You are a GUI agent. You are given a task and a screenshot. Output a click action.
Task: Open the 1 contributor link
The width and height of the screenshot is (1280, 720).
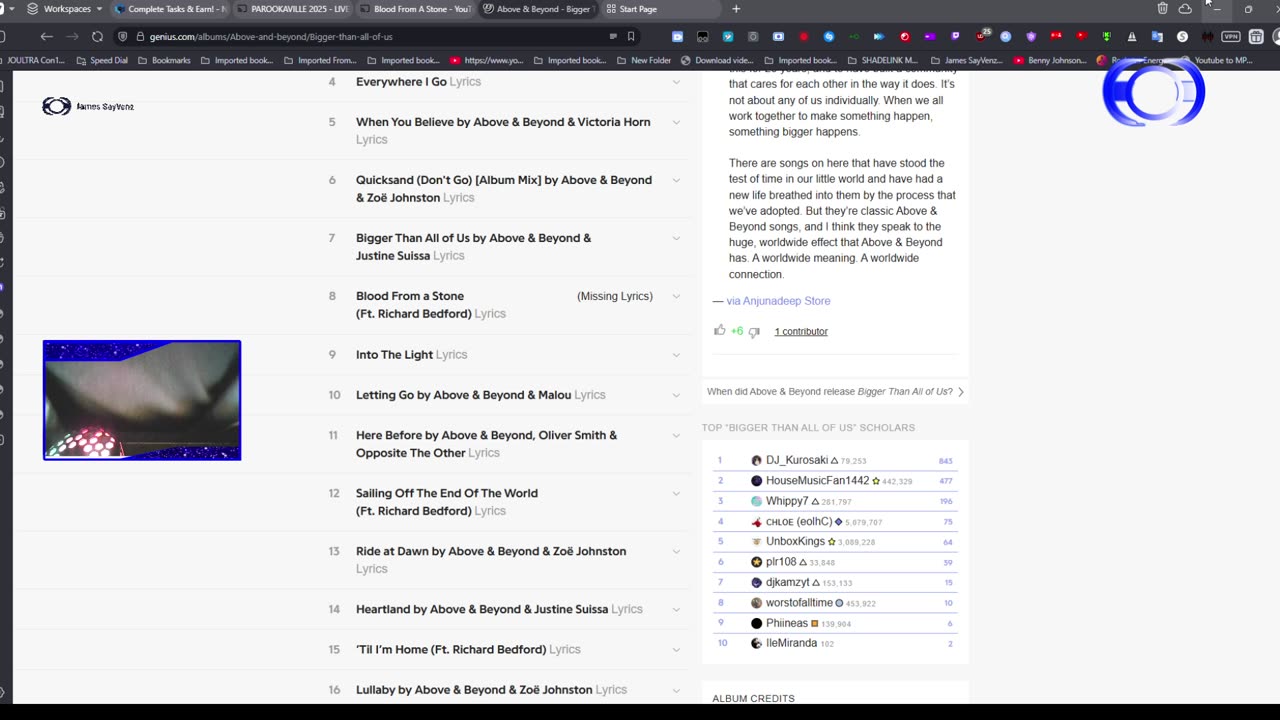(x=801, y=331)
